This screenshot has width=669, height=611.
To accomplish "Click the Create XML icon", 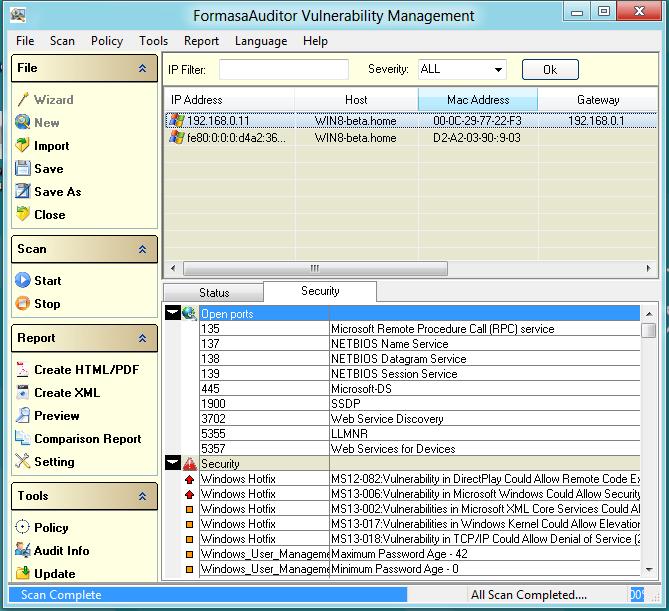I will coord(23,392).
